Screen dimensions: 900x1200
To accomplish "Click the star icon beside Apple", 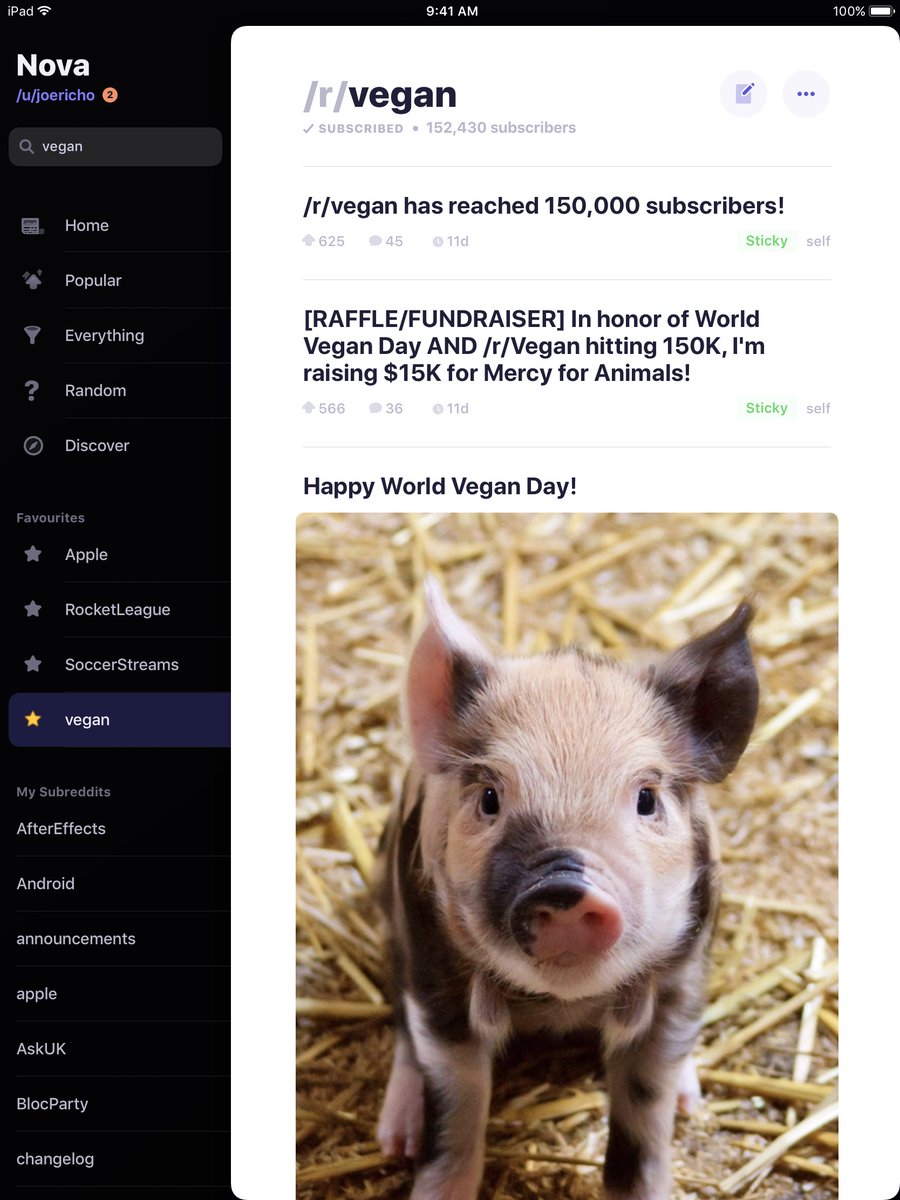I will pyautogui.click(x=33, y=554).
